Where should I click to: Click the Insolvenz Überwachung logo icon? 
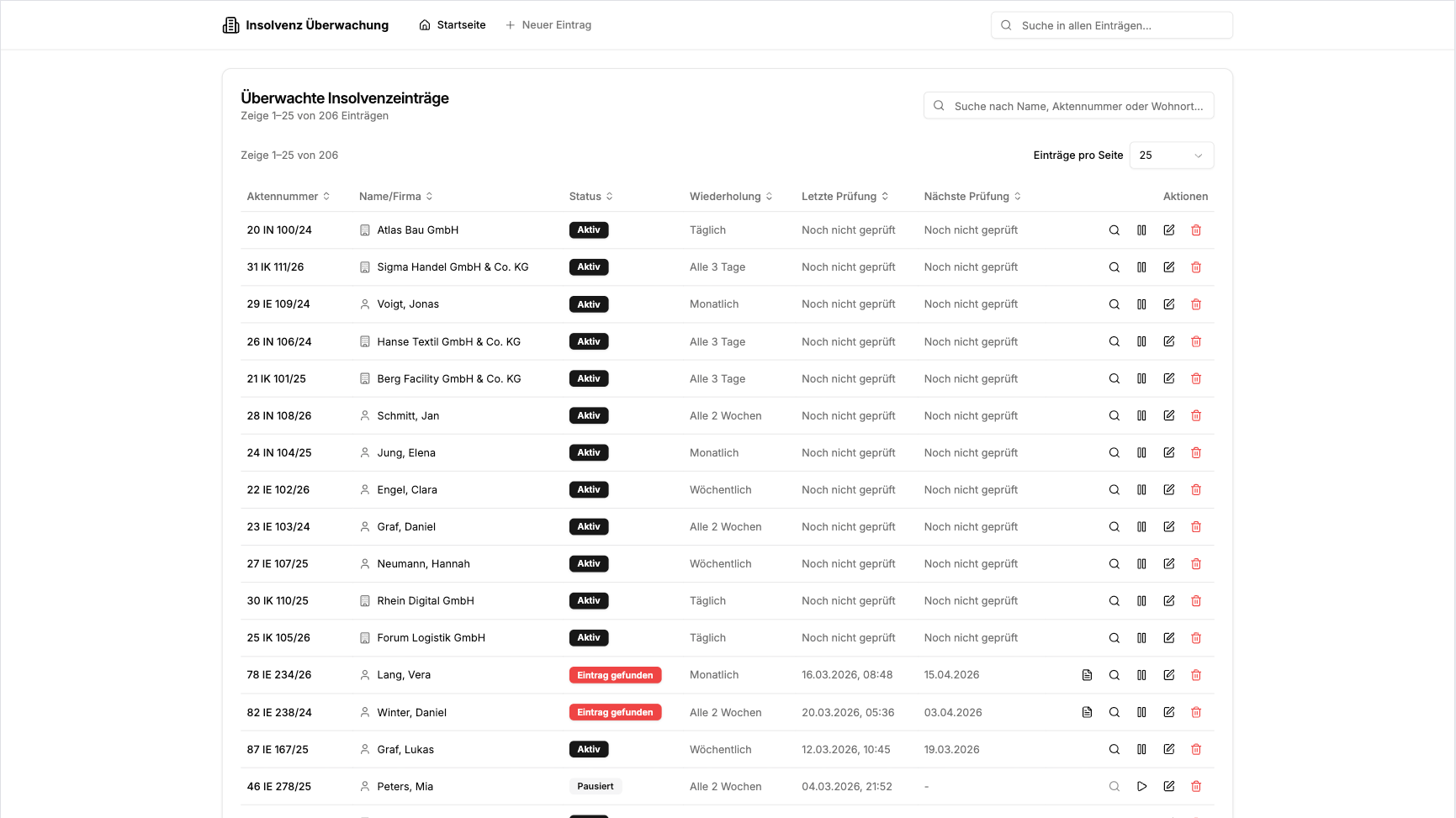click(x=230, y=25)
